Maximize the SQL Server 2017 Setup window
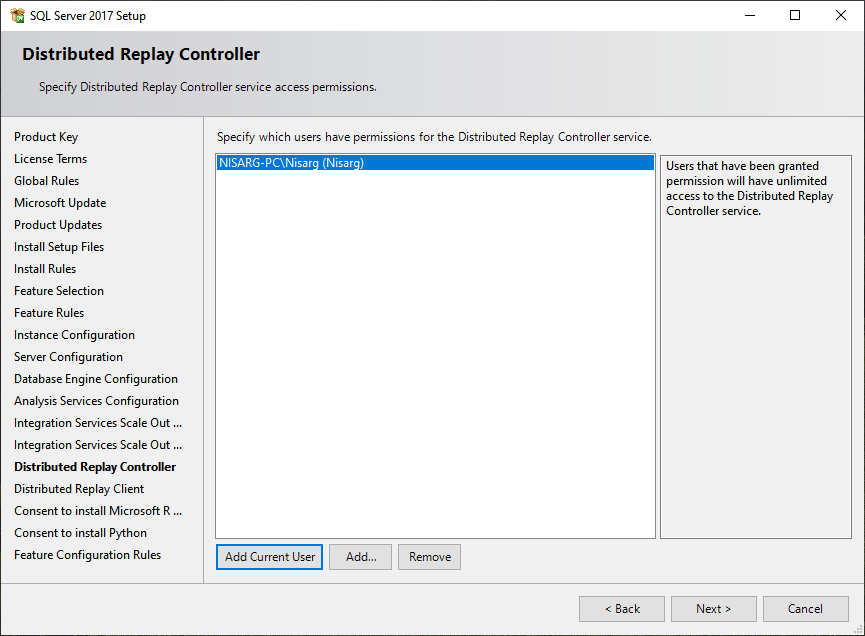The height and width of the screenshot is (636, 865). pyautogui.click(x=795, y=15)
